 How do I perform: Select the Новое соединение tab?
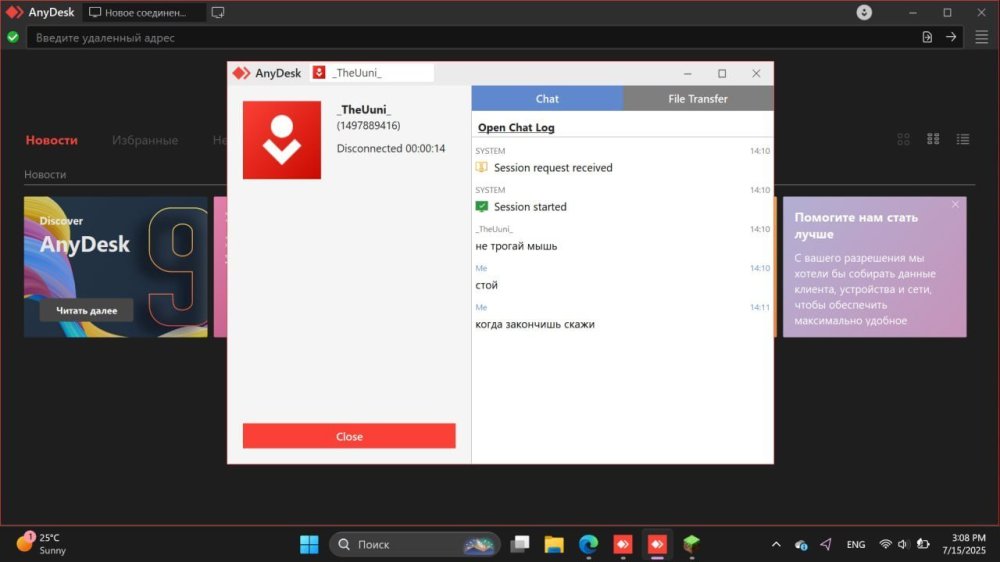(143, 12)
